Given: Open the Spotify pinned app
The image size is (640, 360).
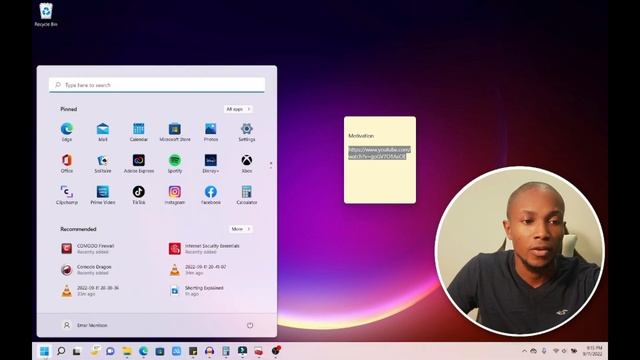Looking at the screenshot, I should click(175, 163).
